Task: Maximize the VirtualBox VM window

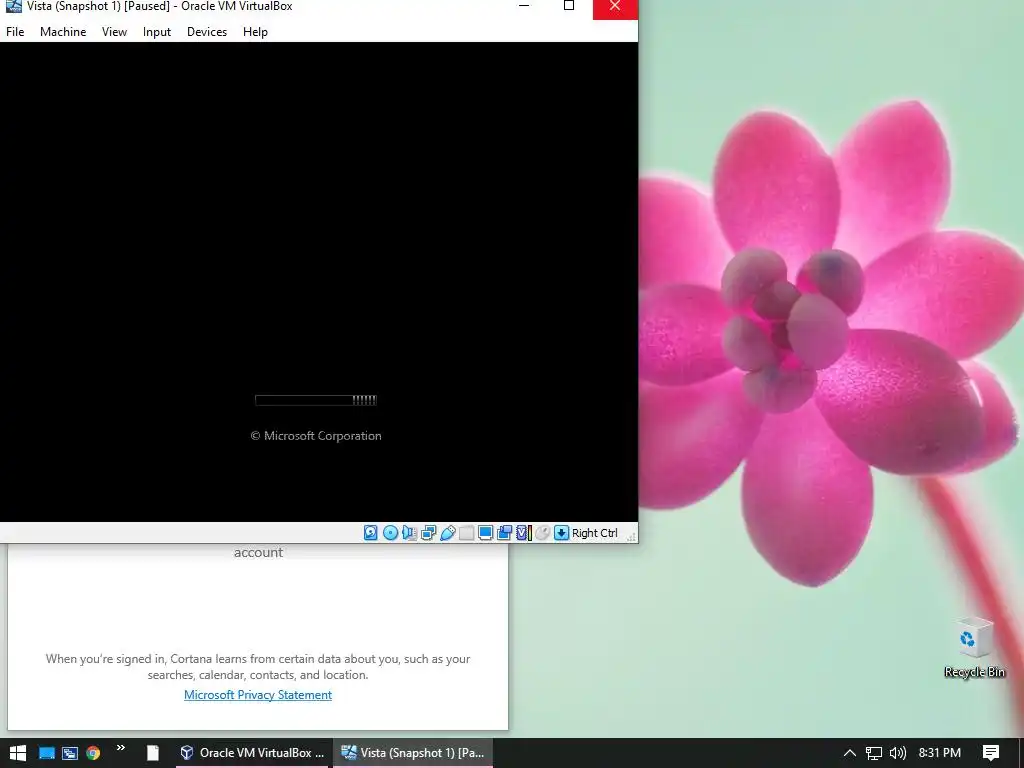Action: tap(569, 6)
